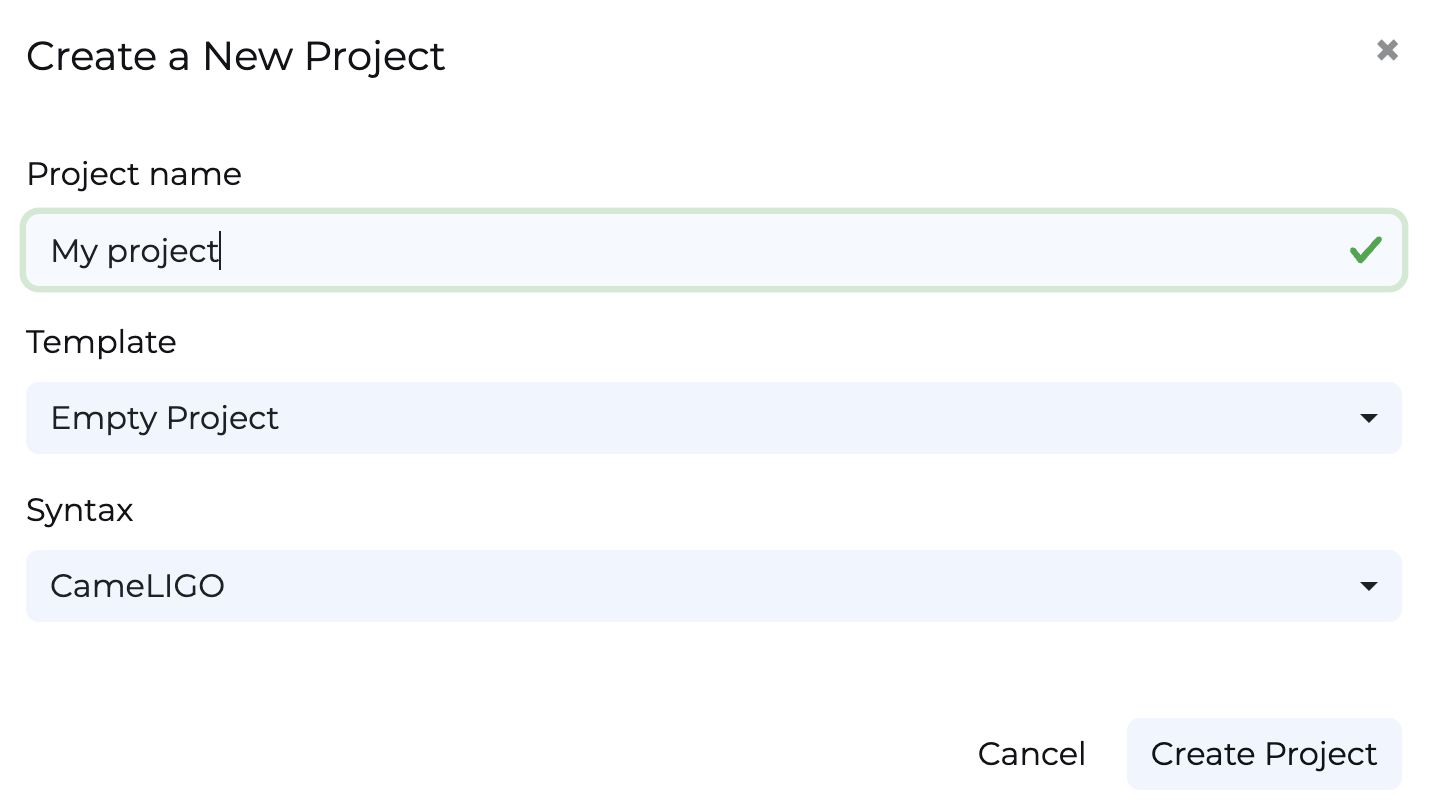Select the Empty Project template value
The height and width of the screenshot is (808, 1430).
tap(165, 418)
